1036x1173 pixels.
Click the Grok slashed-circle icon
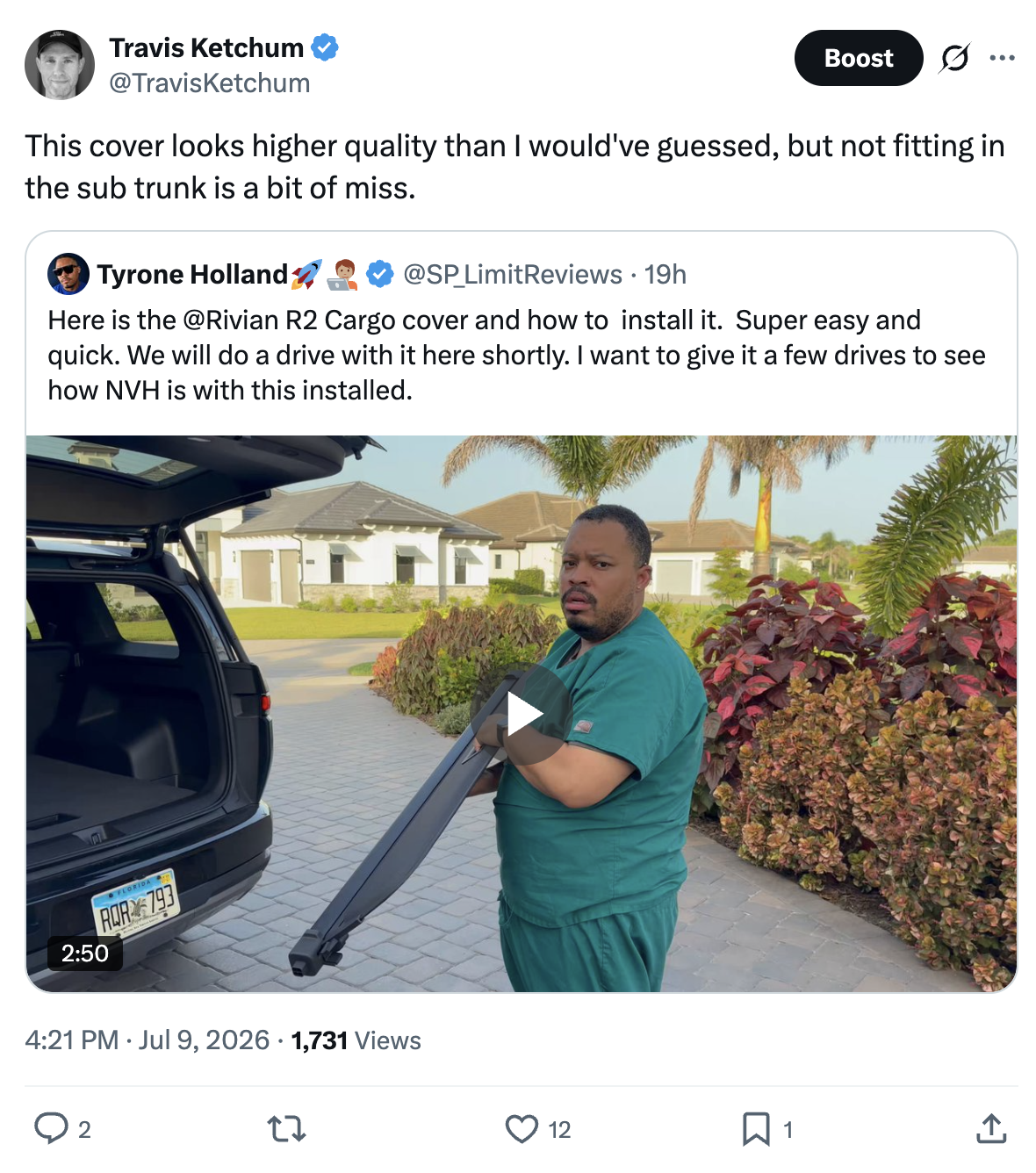coord(954,58)
